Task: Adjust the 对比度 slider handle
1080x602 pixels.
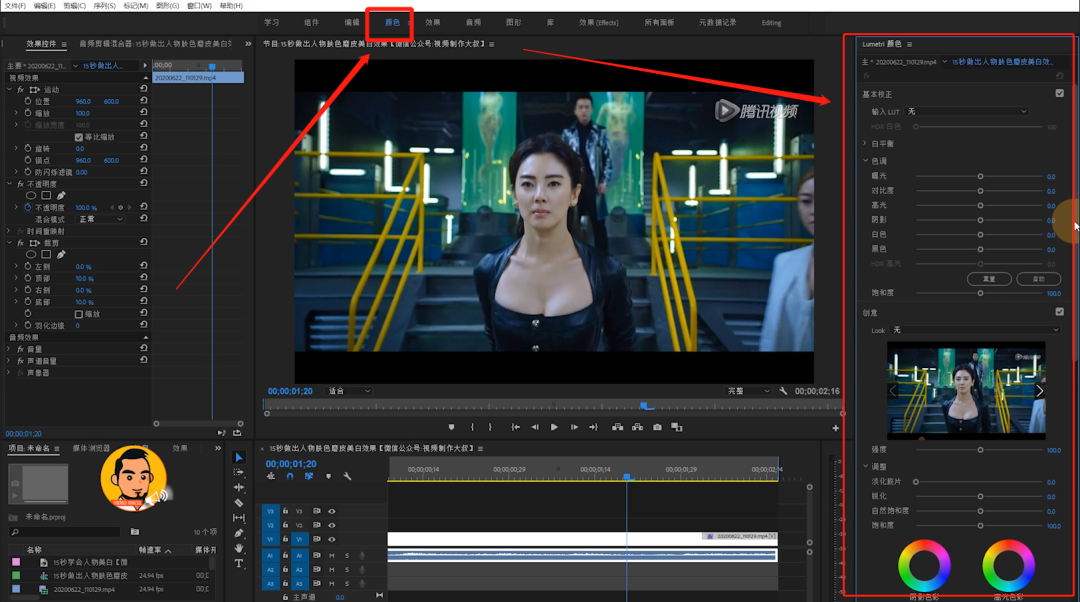Action: (x=980, y=191)
